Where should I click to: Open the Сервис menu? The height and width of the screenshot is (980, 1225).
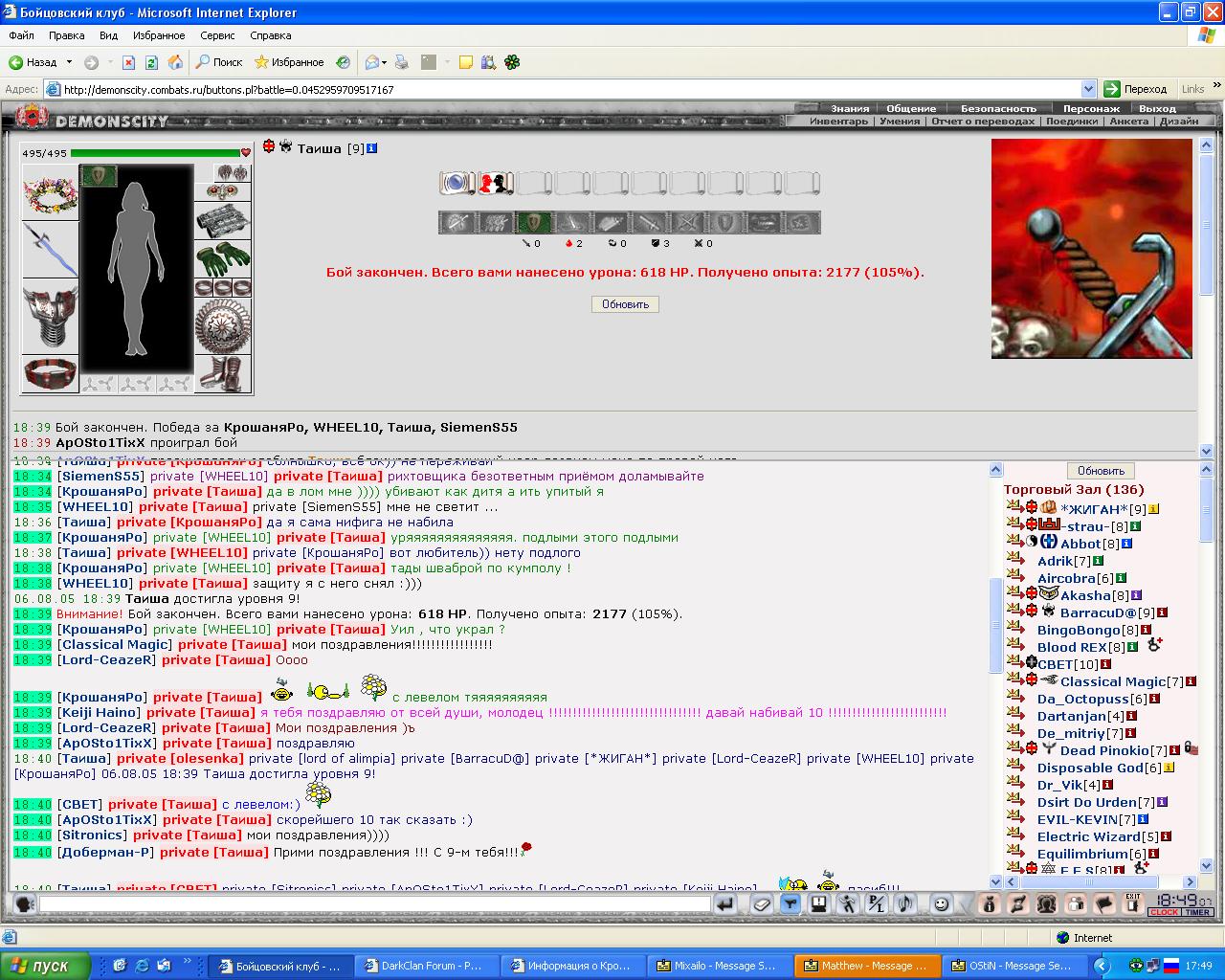pyautogui.click(x=217, y=35)
